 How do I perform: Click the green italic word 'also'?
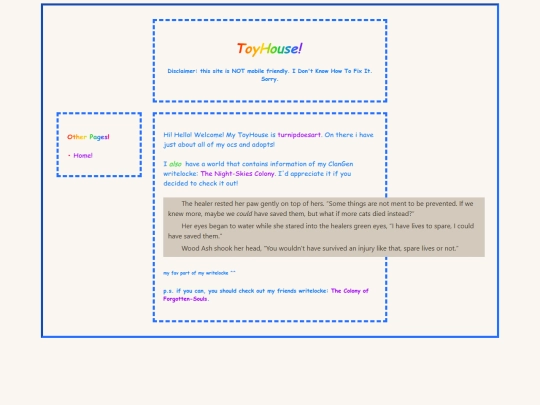point(175,164)
